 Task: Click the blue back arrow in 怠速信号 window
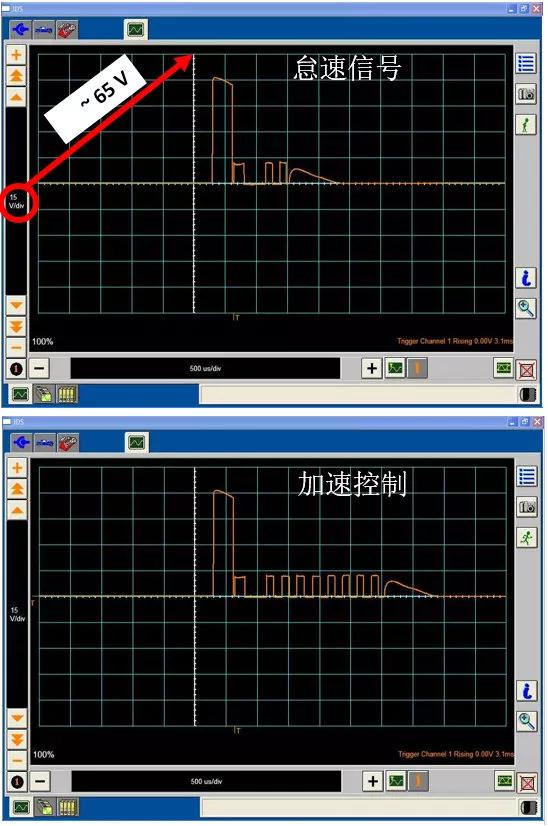pyautogui.click(x=20, y=30)
